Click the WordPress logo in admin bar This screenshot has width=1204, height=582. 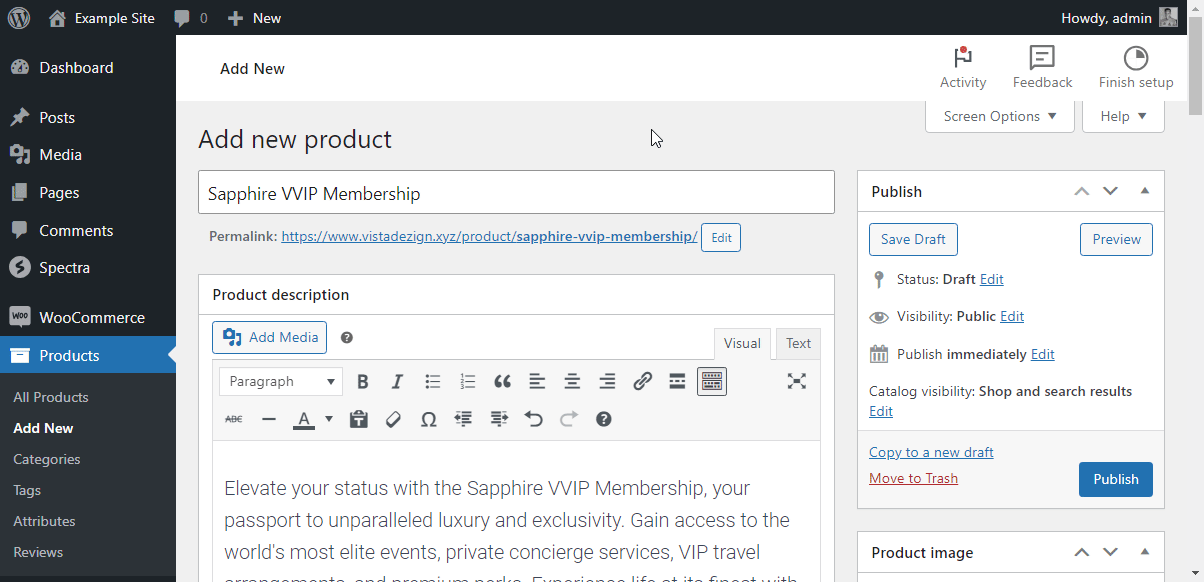pyautogui.click(x=19, y=18)
